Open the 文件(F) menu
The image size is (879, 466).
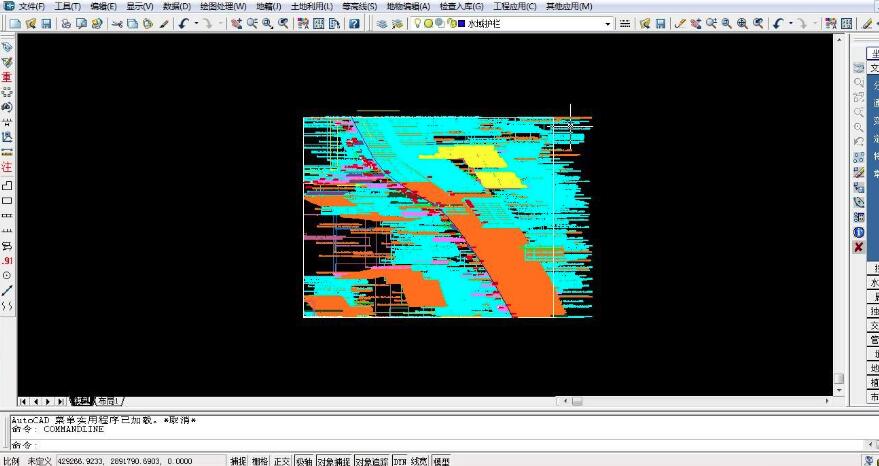tap(31, 7)
